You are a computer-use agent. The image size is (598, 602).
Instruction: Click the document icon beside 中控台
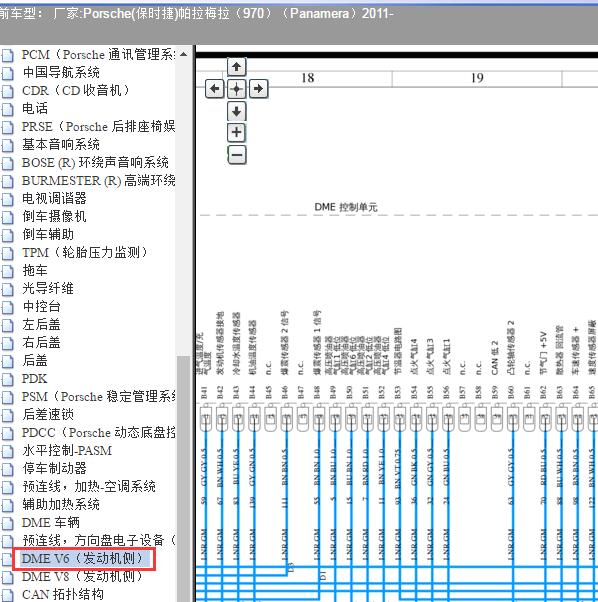point(7,307)
